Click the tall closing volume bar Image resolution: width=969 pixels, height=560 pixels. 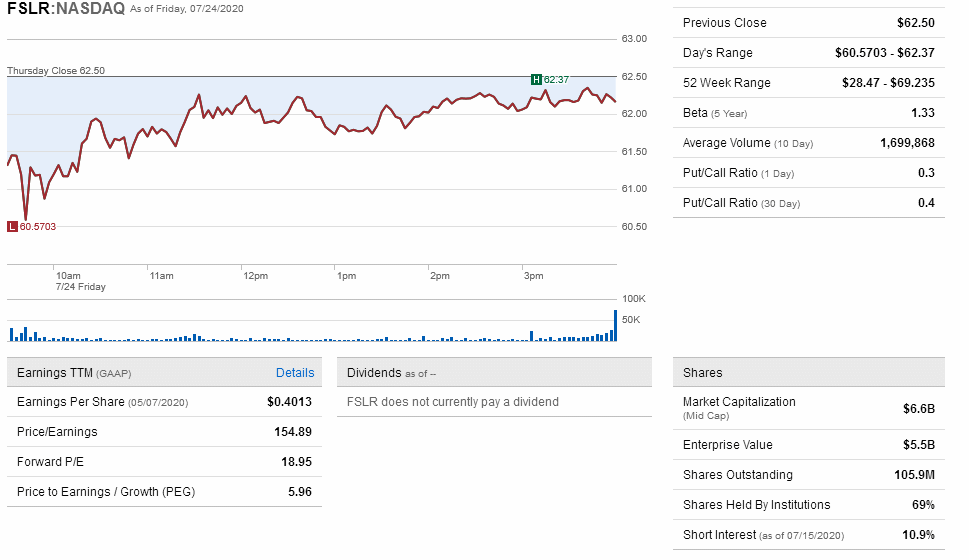click(616, 326)
